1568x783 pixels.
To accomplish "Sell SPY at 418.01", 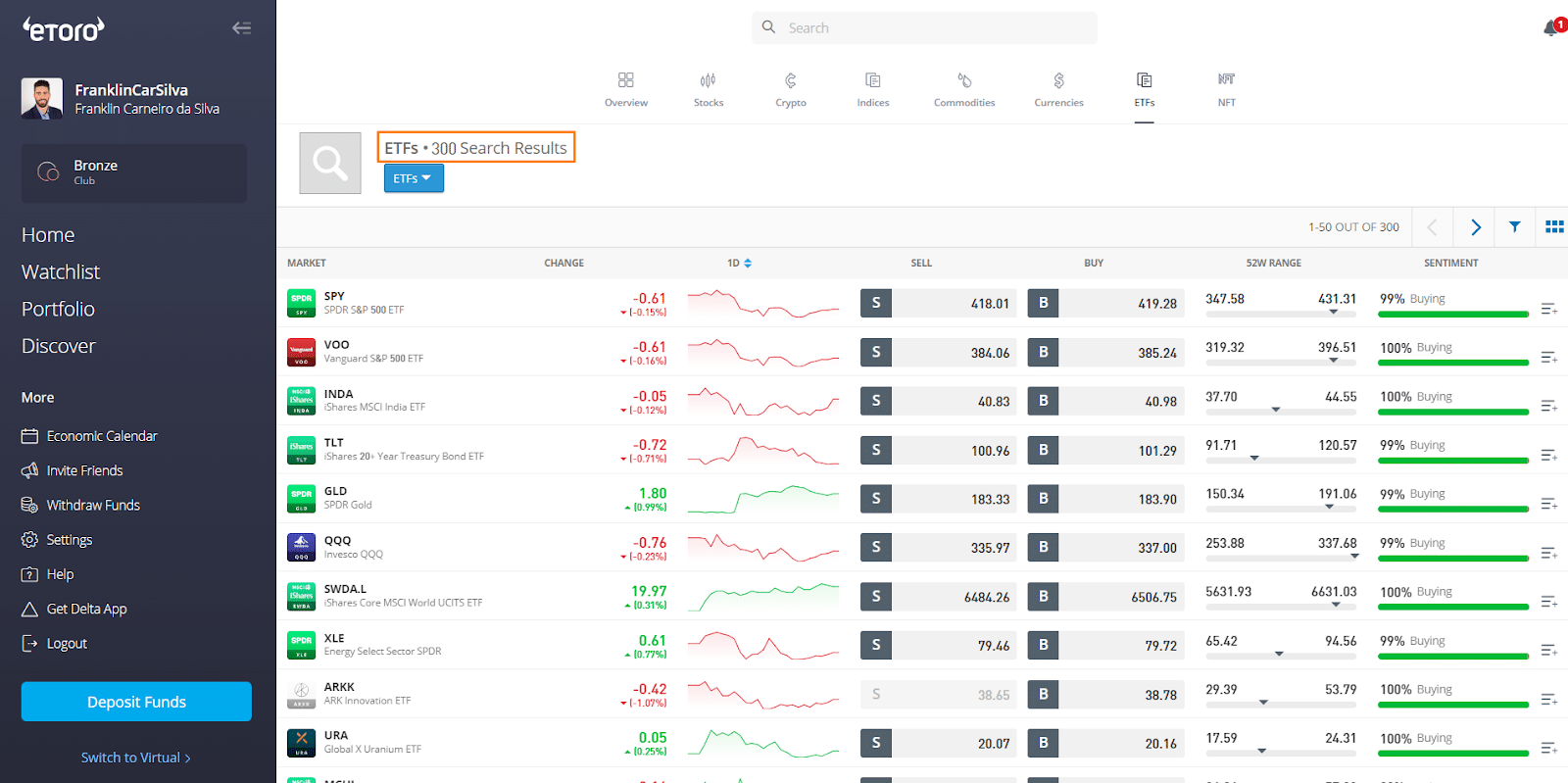I will point(938,304).
